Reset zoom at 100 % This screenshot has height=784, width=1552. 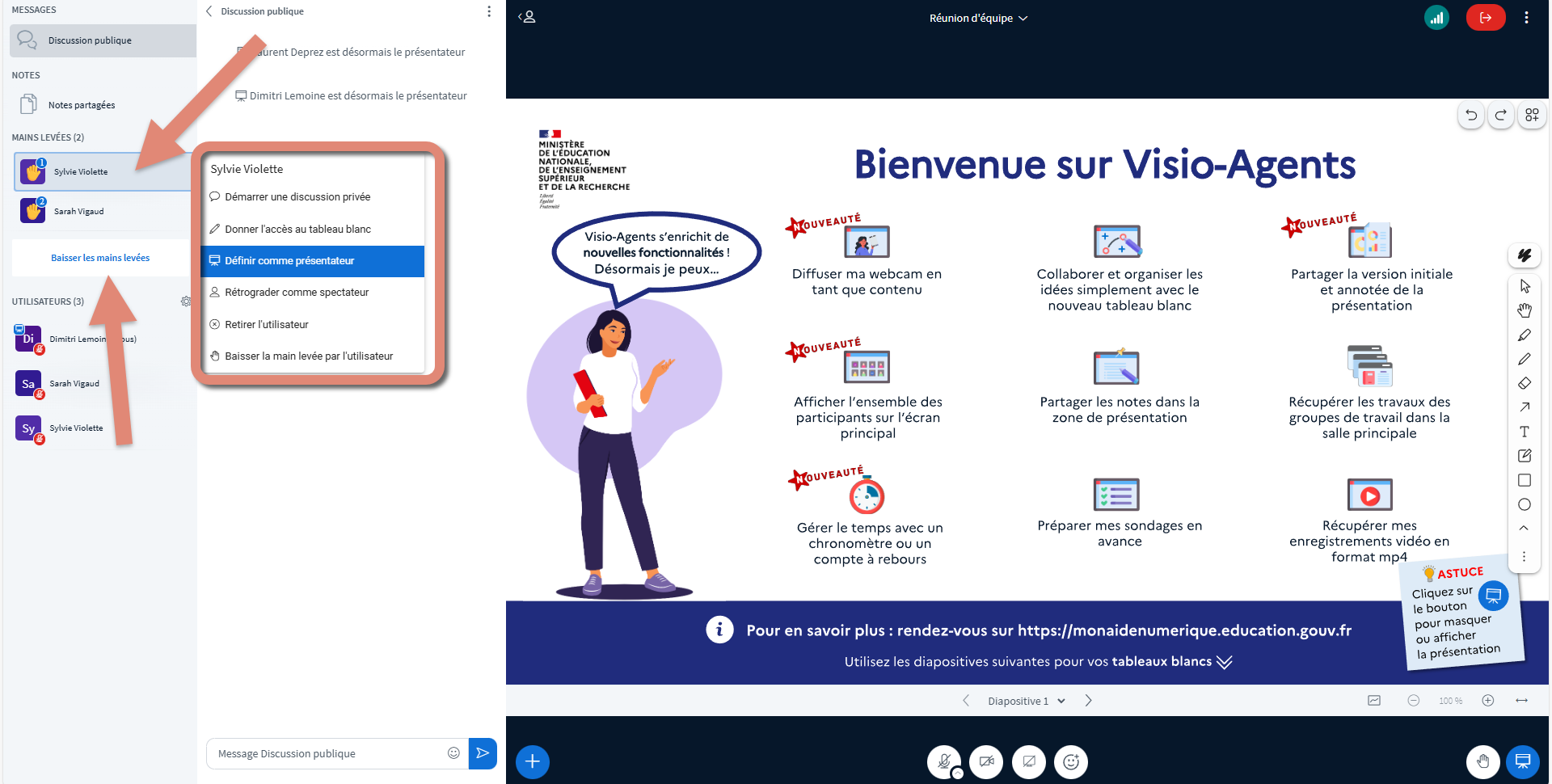coord(1450,701)
